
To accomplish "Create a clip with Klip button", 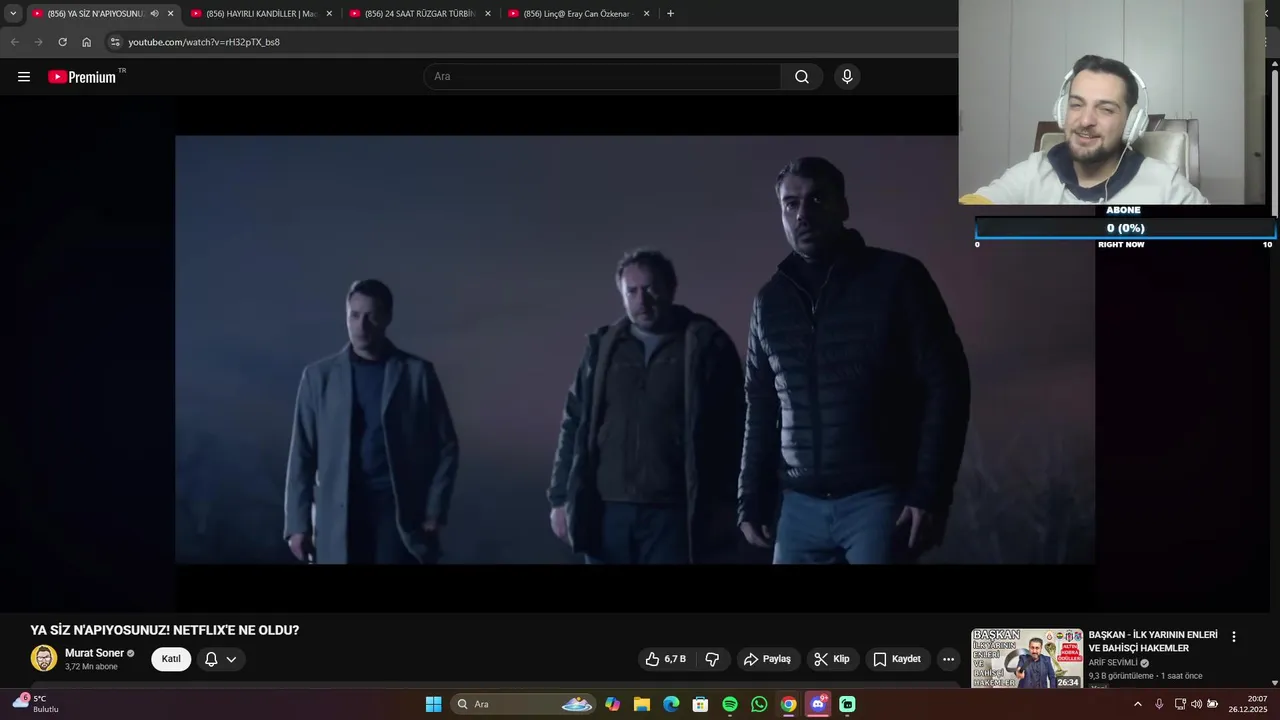I will pos(832,659).
